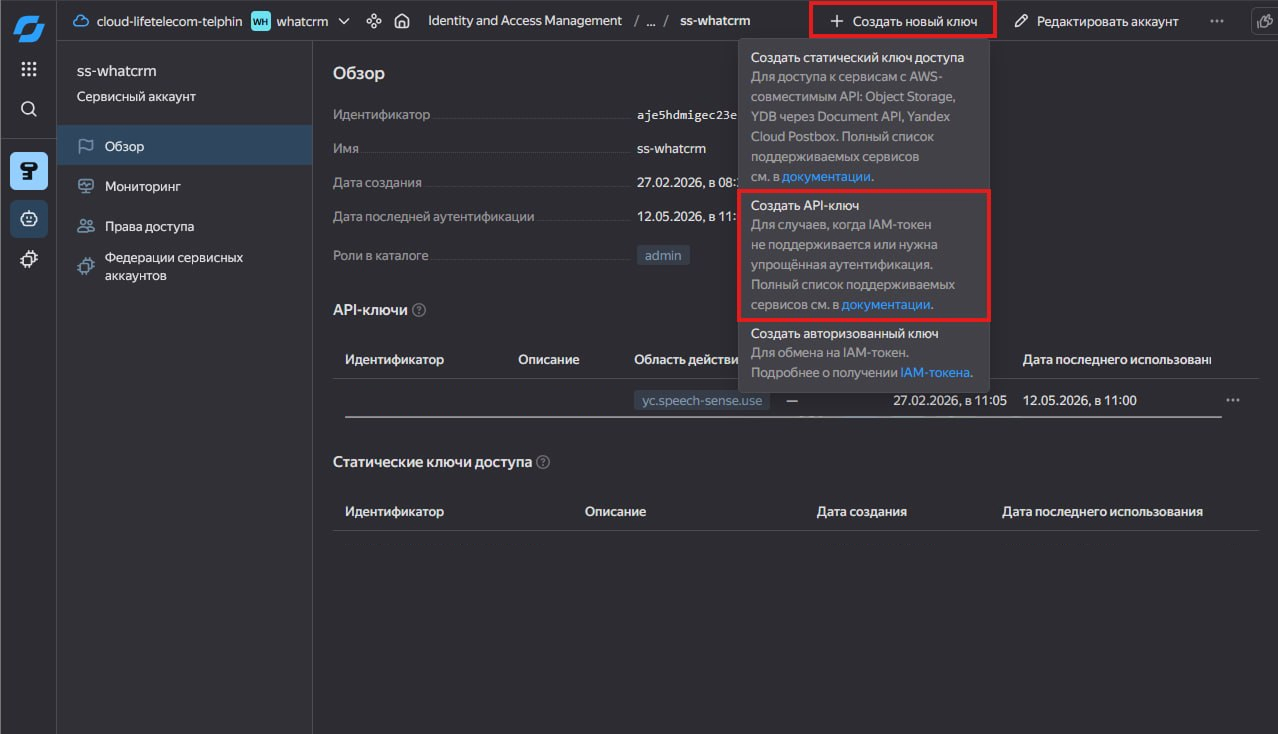
Task: Click the admin role tag
Action: click(x=663, y=255)
